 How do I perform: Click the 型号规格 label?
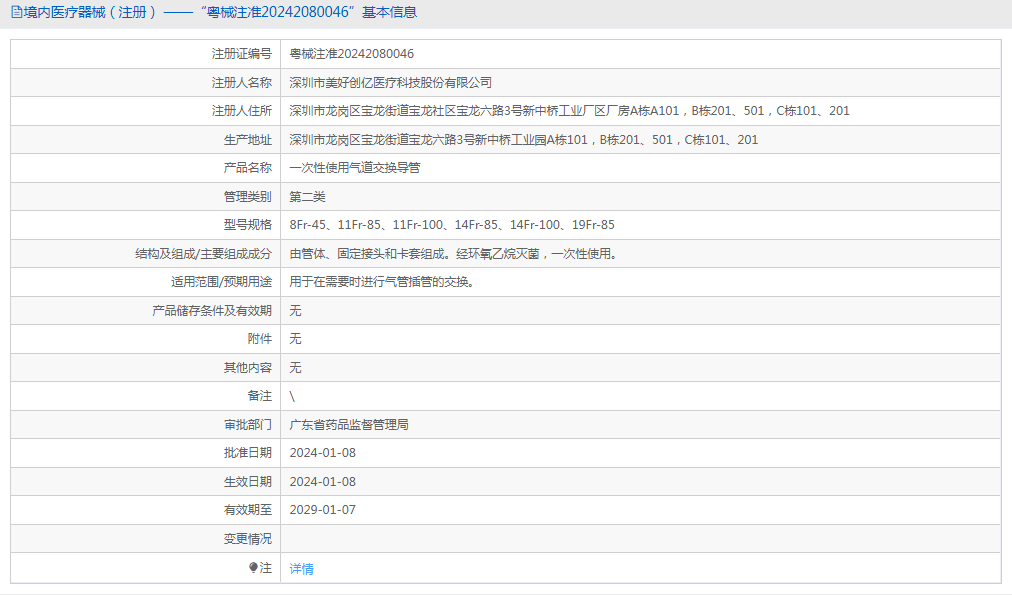tap(247, 225)
